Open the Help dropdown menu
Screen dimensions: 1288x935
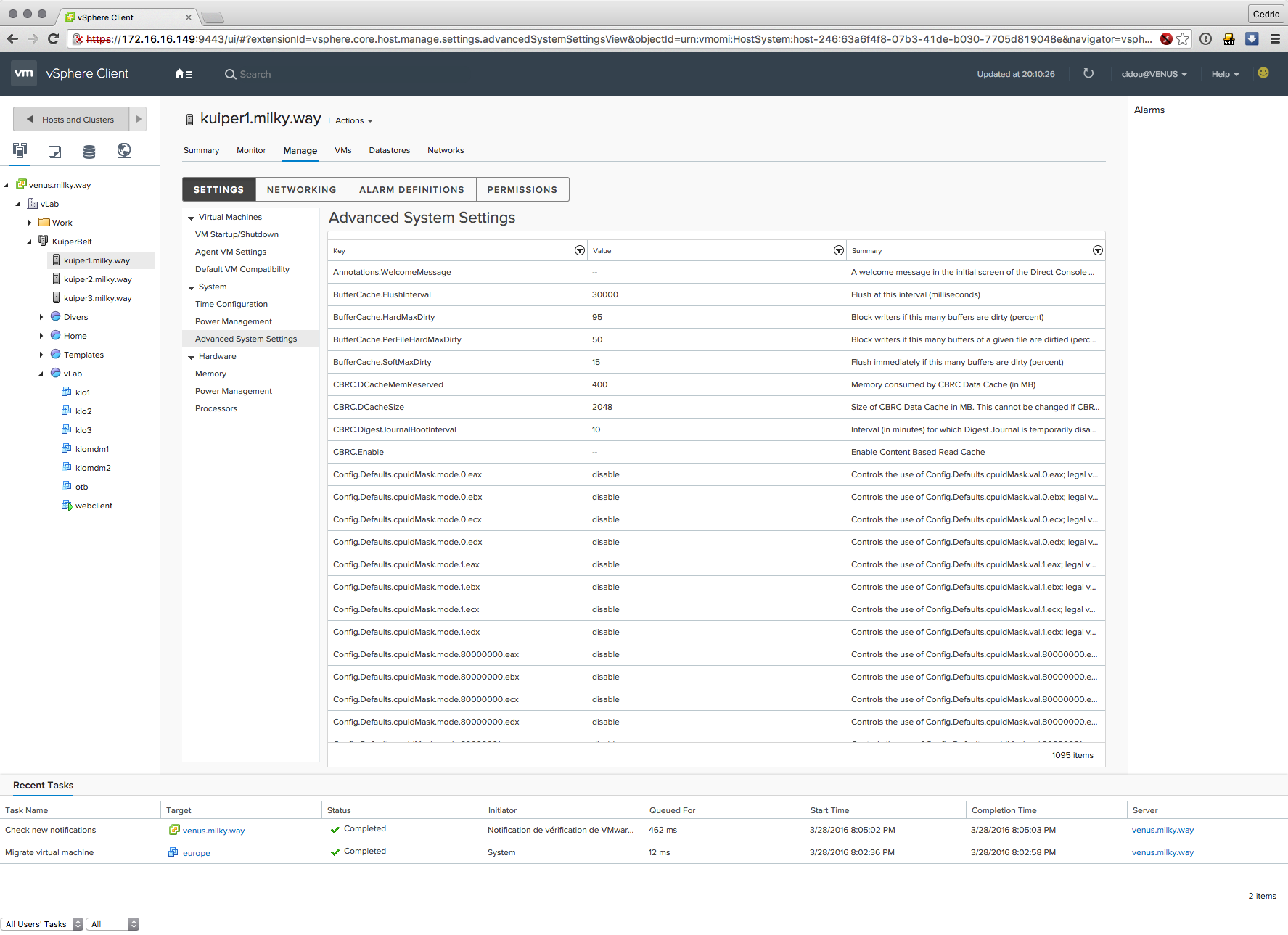pos(1225,74)
